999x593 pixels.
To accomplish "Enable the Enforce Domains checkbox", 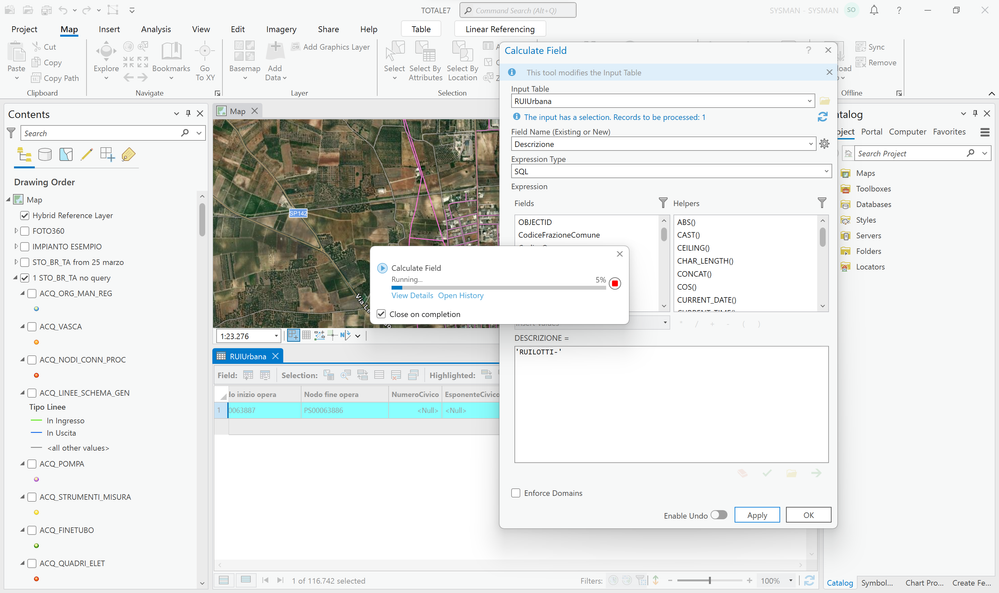I will pyautogui.click(x=516, y=493).
